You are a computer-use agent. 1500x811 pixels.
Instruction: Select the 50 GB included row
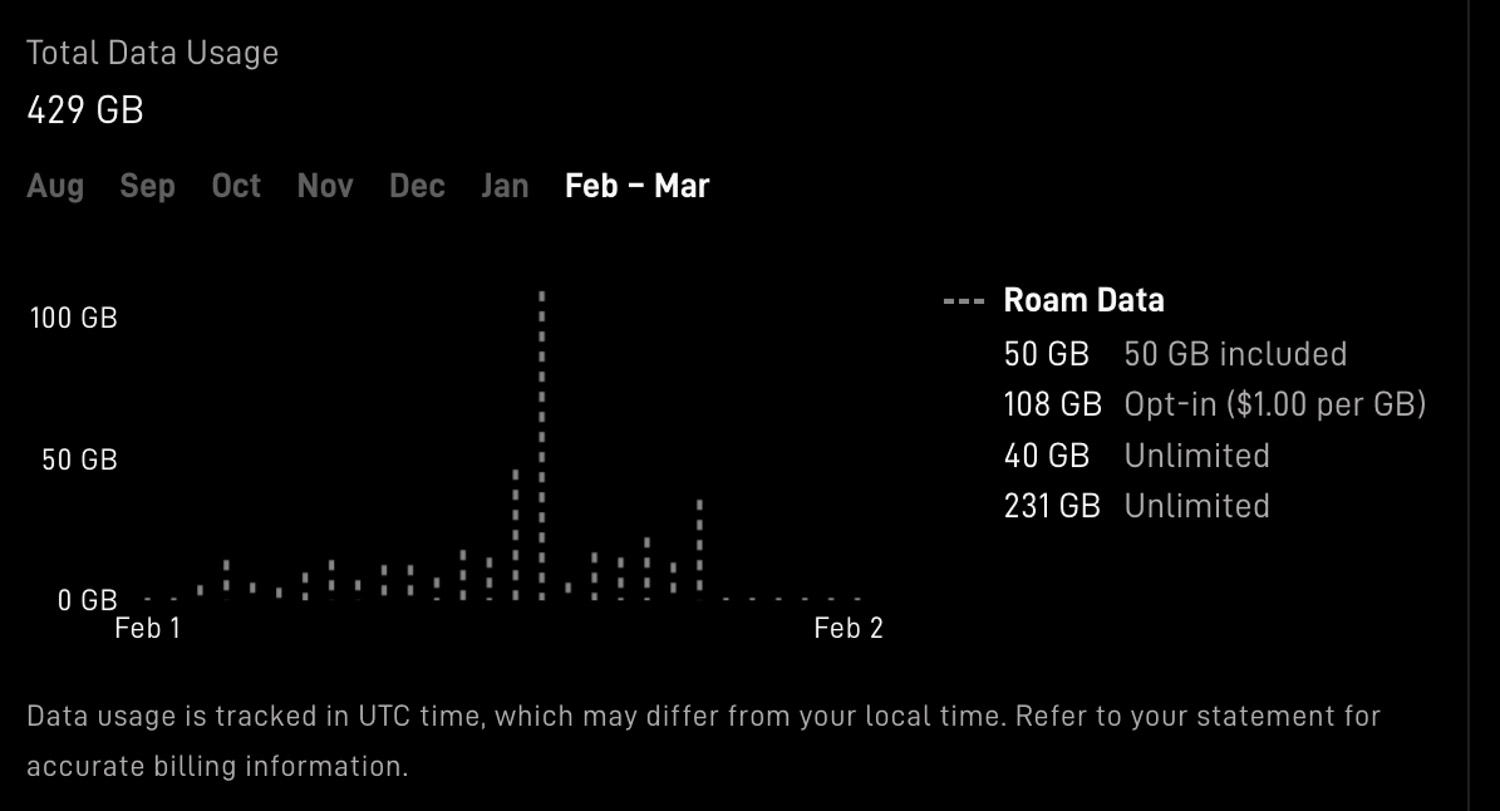click(1175, 354)
